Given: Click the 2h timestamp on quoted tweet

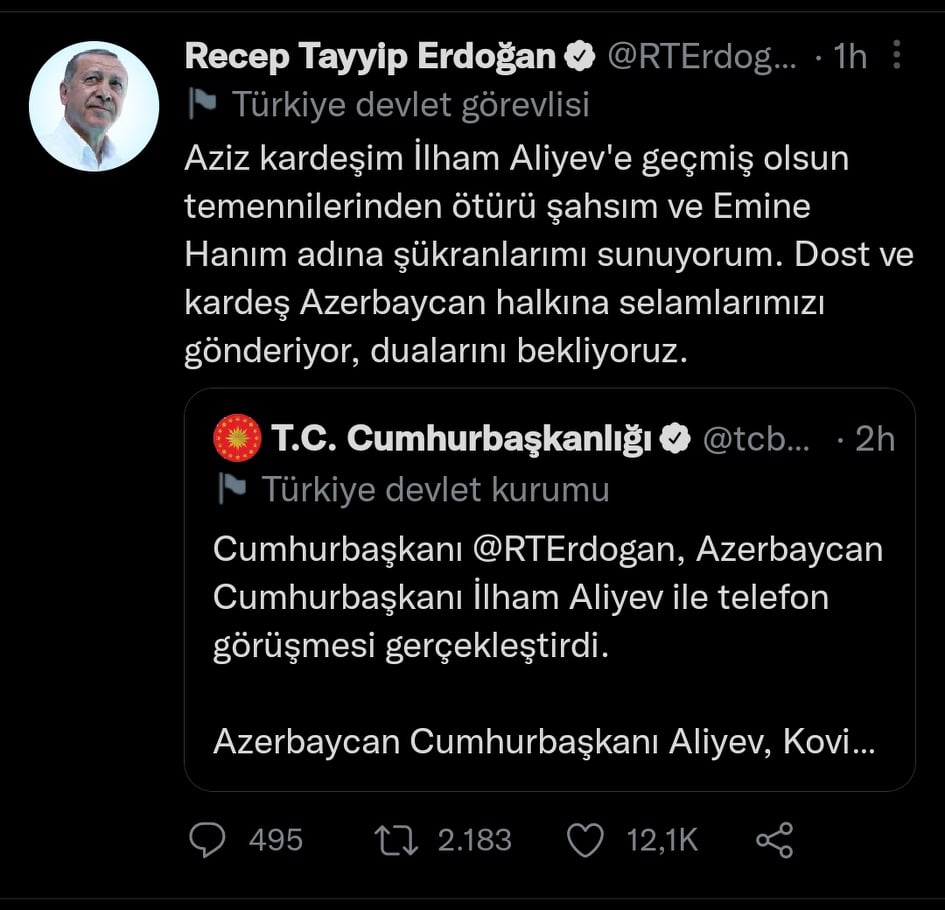Looking at the screenshot, I should tap(875, 439).
